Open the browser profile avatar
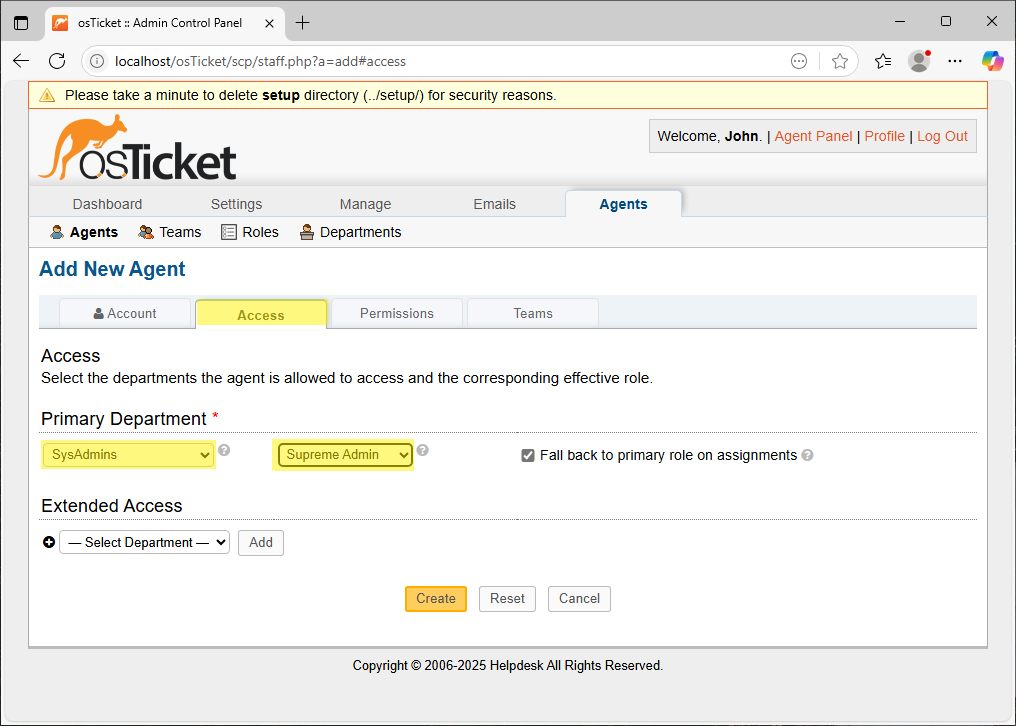This screenshot has height=726, width=1016. point(919,61)
